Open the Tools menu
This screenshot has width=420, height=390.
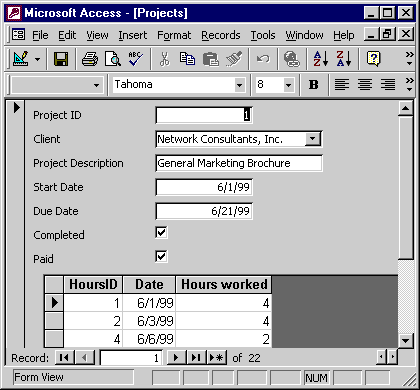(263, 35)
